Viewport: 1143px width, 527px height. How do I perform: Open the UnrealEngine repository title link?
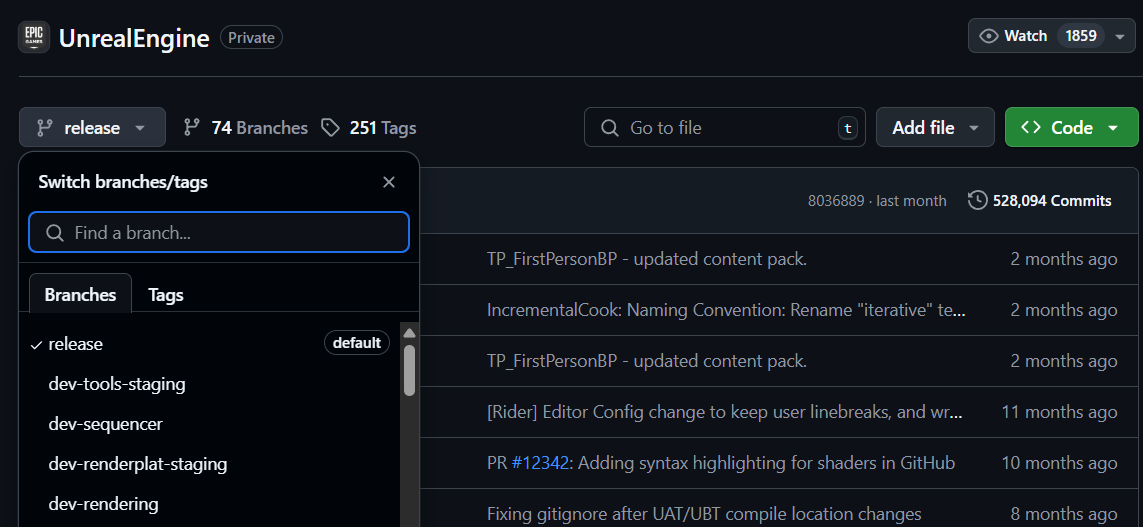(134, 38)
